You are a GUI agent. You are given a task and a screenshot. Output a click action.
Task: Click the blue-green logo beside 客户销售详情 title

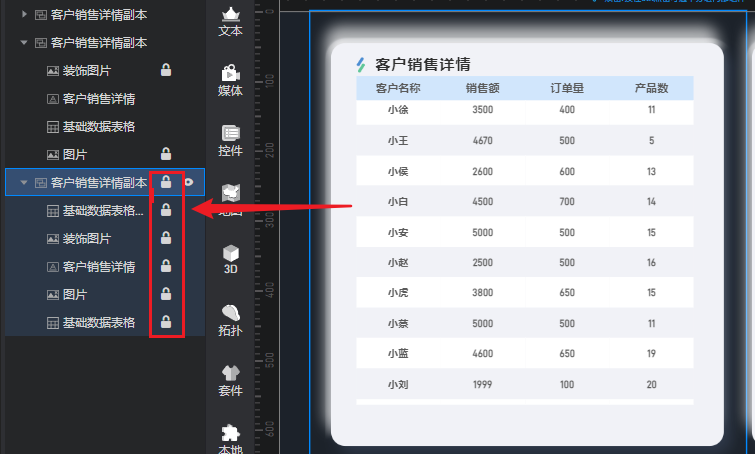click(361, 65)
